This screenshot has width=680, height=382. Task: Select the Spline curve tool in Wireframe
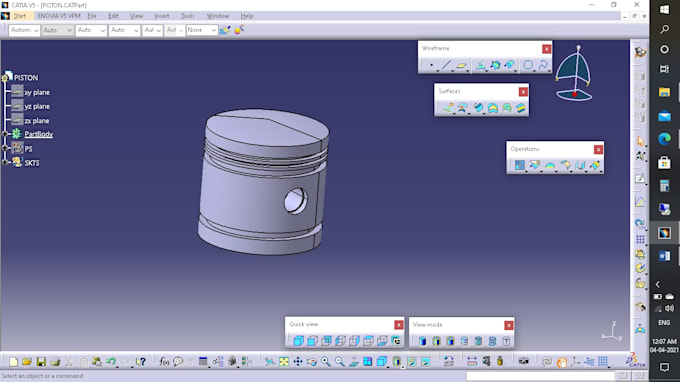543,65
